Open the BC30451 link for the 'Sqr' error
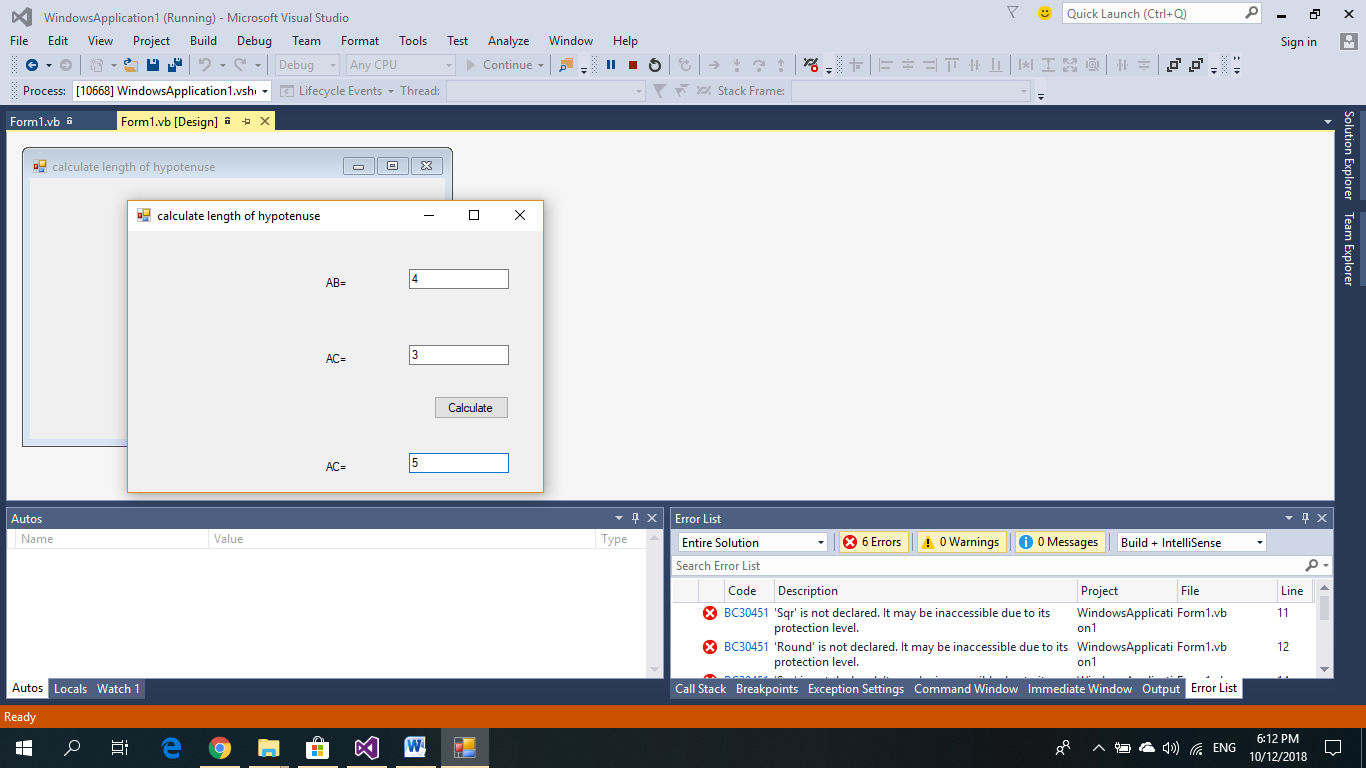This screenshot has width=1366, height=768. click(746, 613)
